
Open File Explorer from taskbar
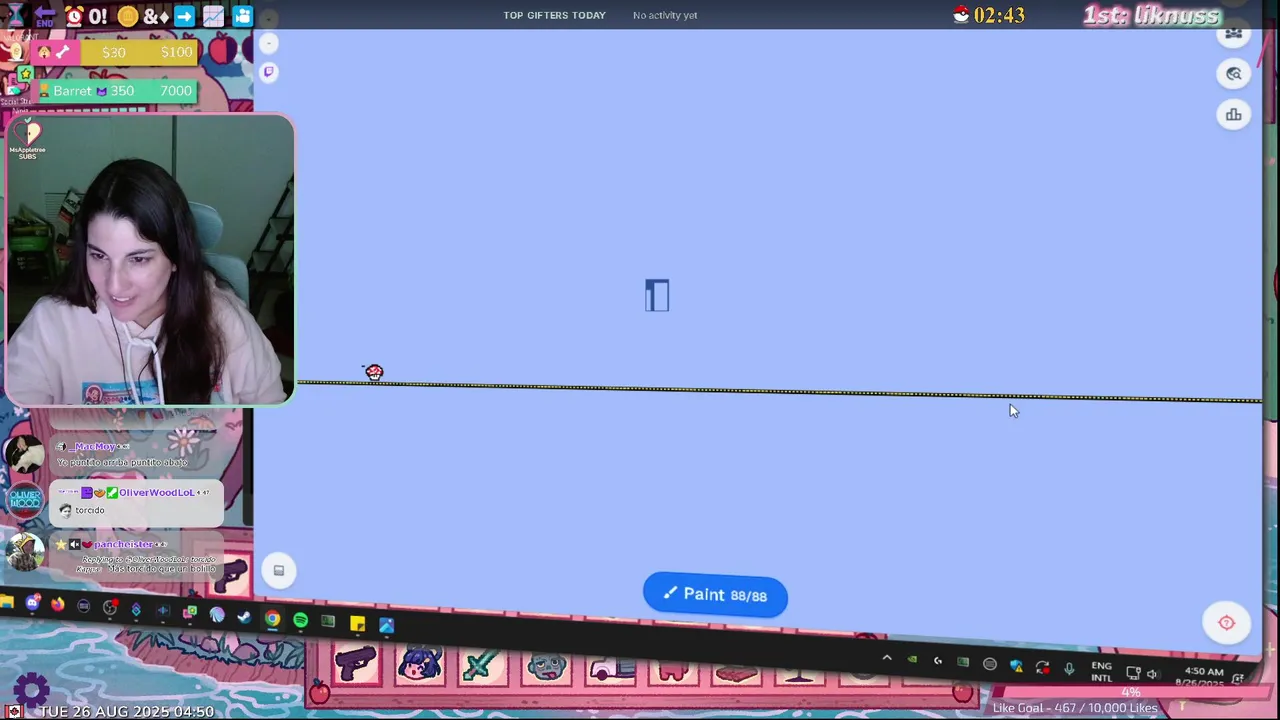7,603
